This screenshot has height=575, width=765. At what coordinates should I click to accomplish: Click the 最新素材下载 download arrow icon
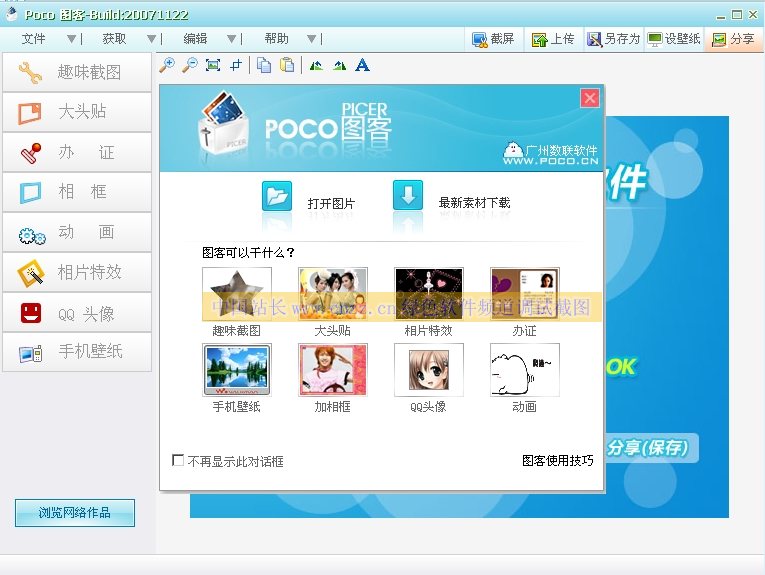408,195
